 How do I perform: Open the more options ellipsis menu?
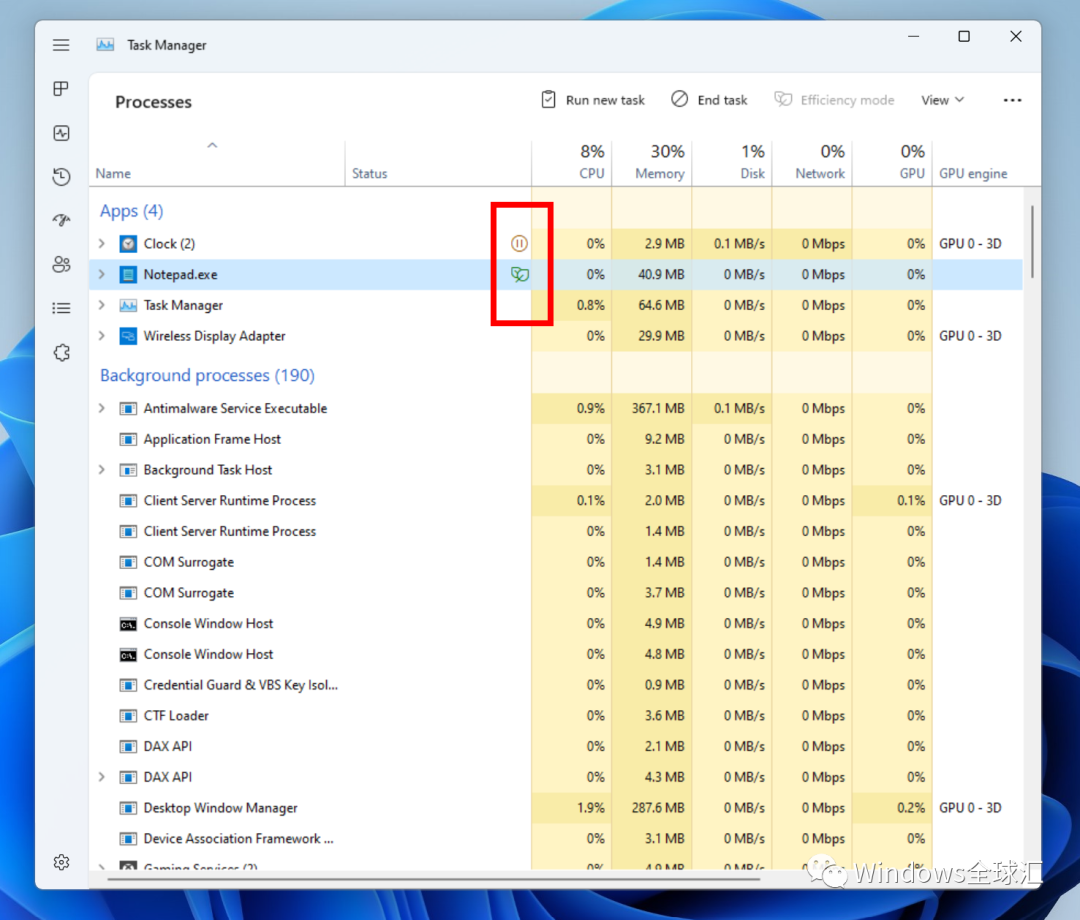pos(1012,100)
